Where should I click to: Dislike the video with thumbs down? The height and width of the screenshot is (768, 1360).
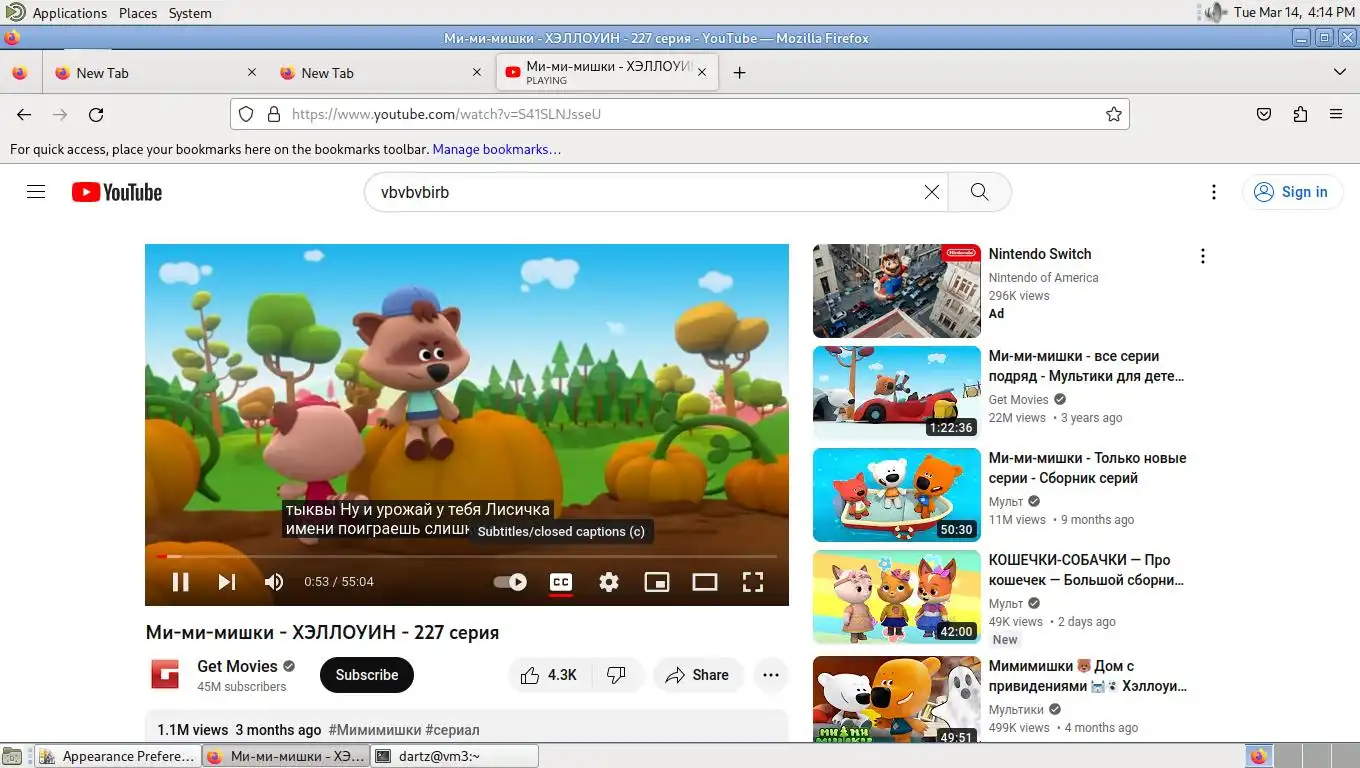(x=617, y=675)
